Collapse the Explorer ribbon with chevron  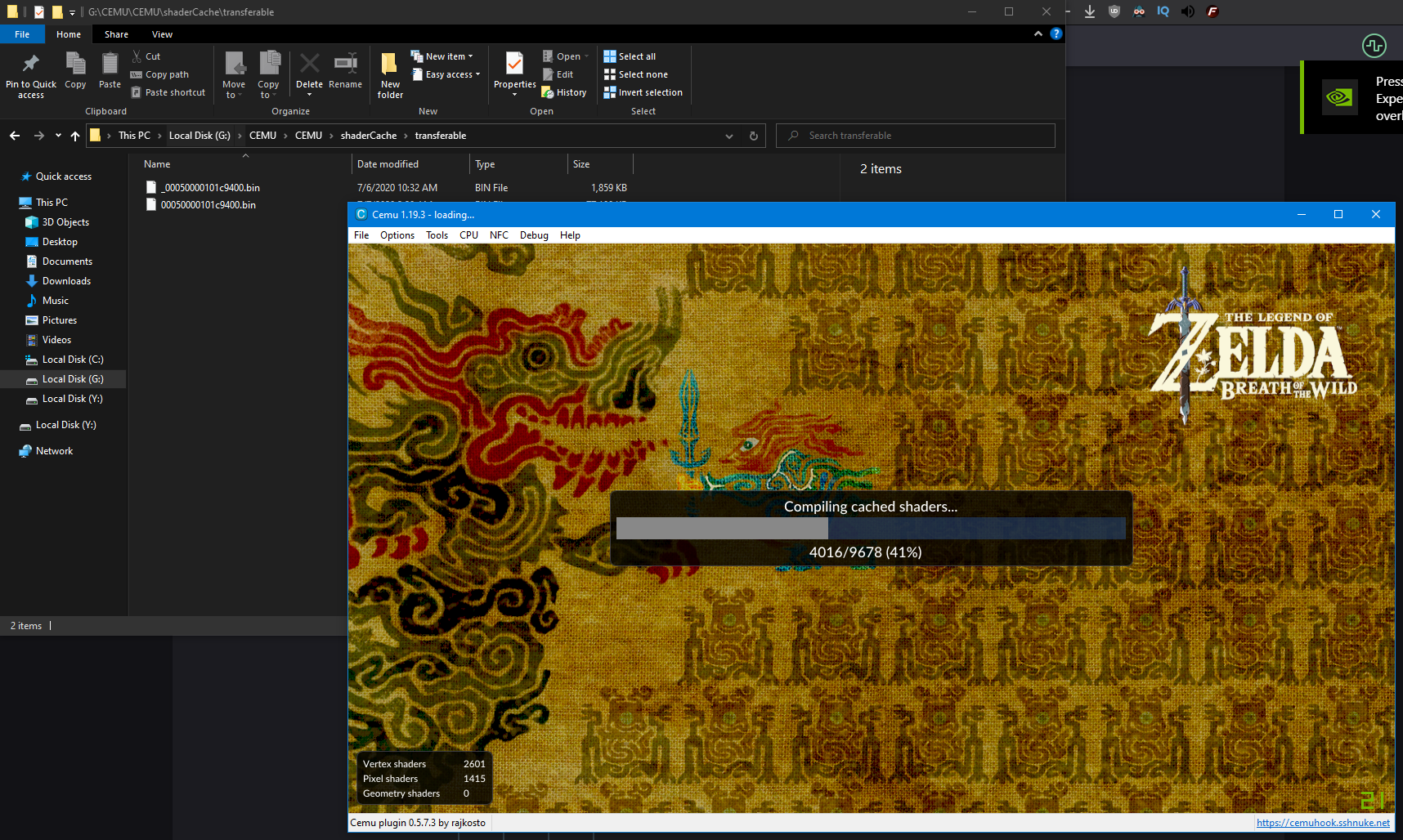click(1038, 34)
